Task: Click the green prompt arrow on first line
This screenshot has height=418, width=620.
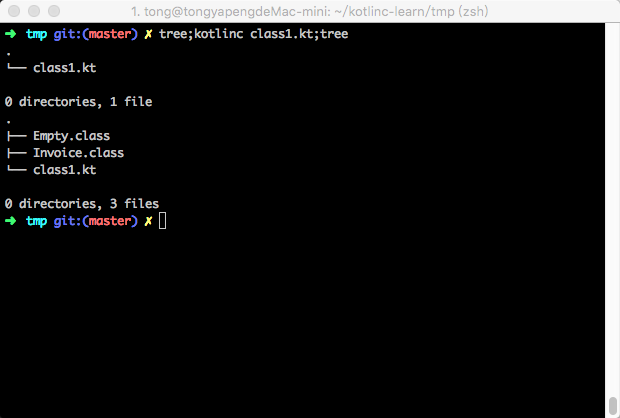Action: click(11, 34)
